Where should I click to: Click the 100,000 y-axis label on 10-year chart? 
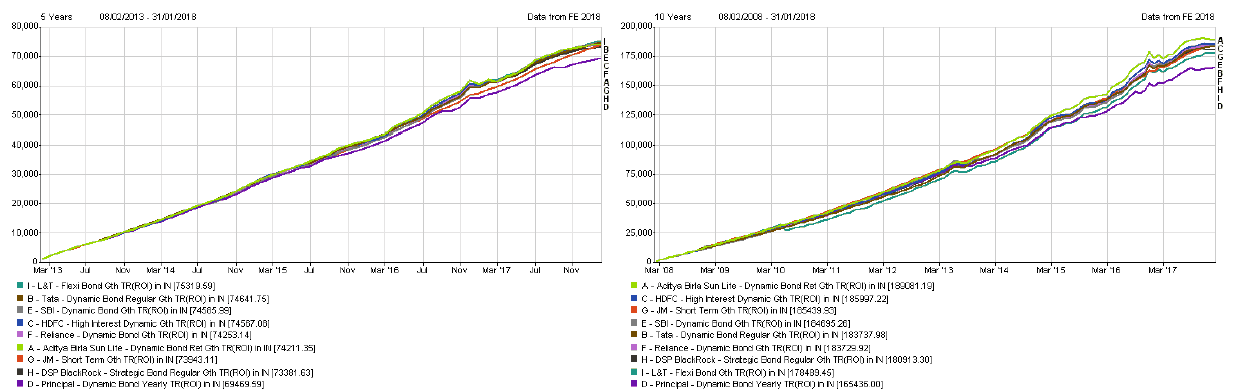(x=636, y=144)
